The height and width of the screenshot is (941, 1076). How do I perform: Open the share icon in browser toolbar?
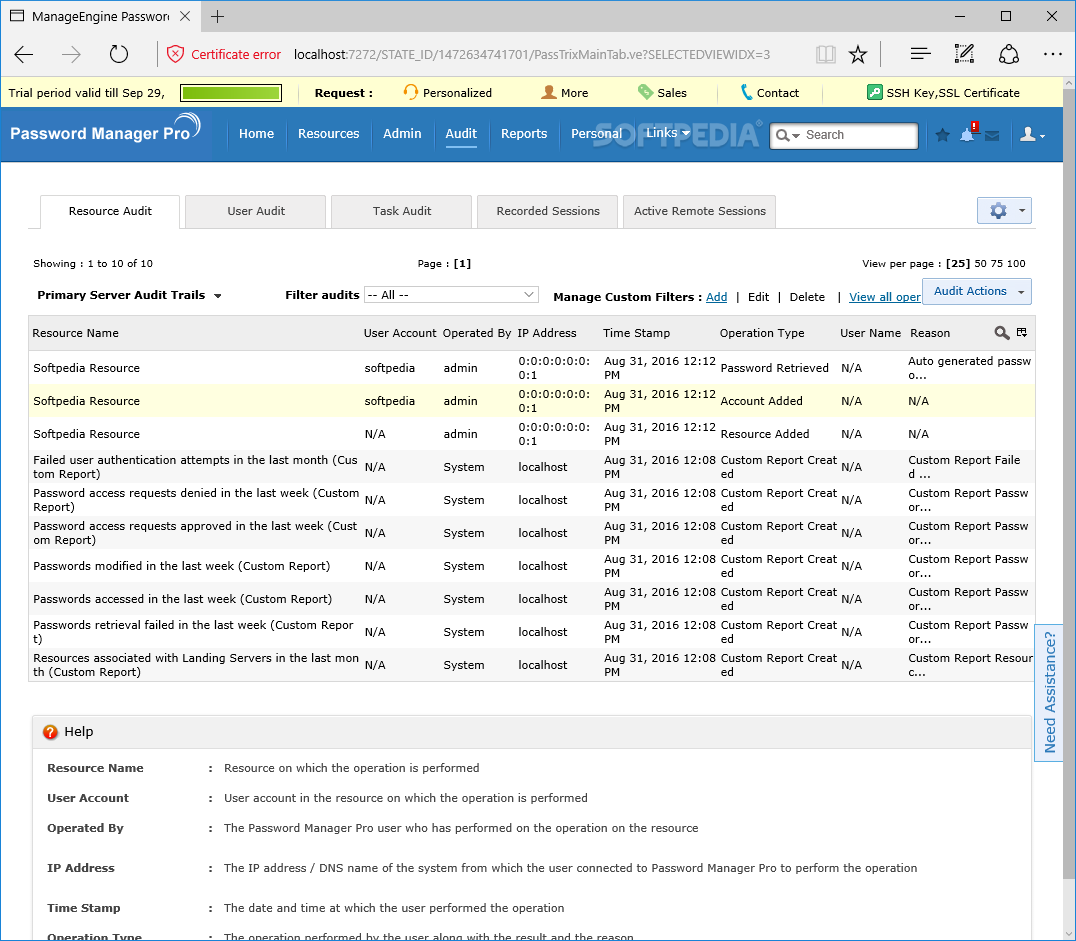(1009, 54)
